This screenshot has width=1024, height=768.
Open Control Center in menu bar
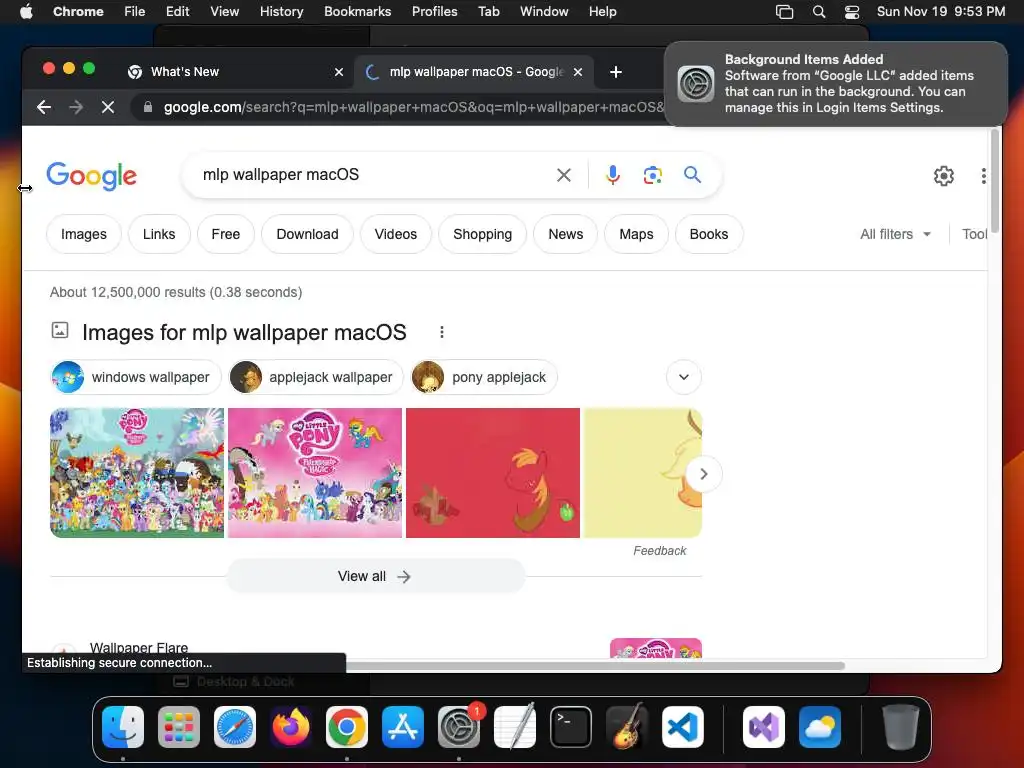(852, 12)
